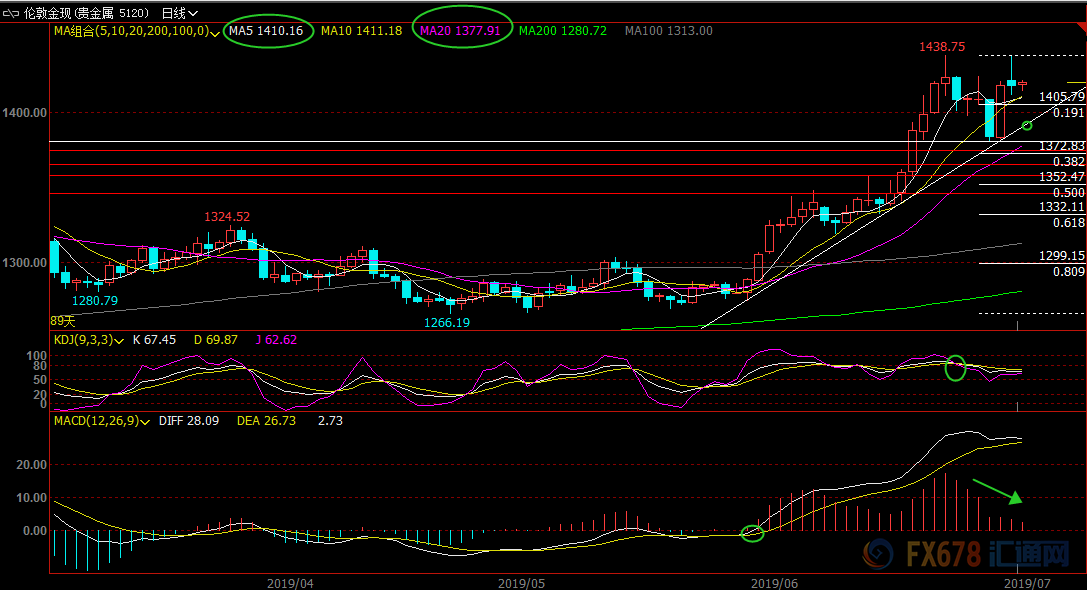
Task: Click the 2019/04 date axis label
Action: (x=290, y=583)
